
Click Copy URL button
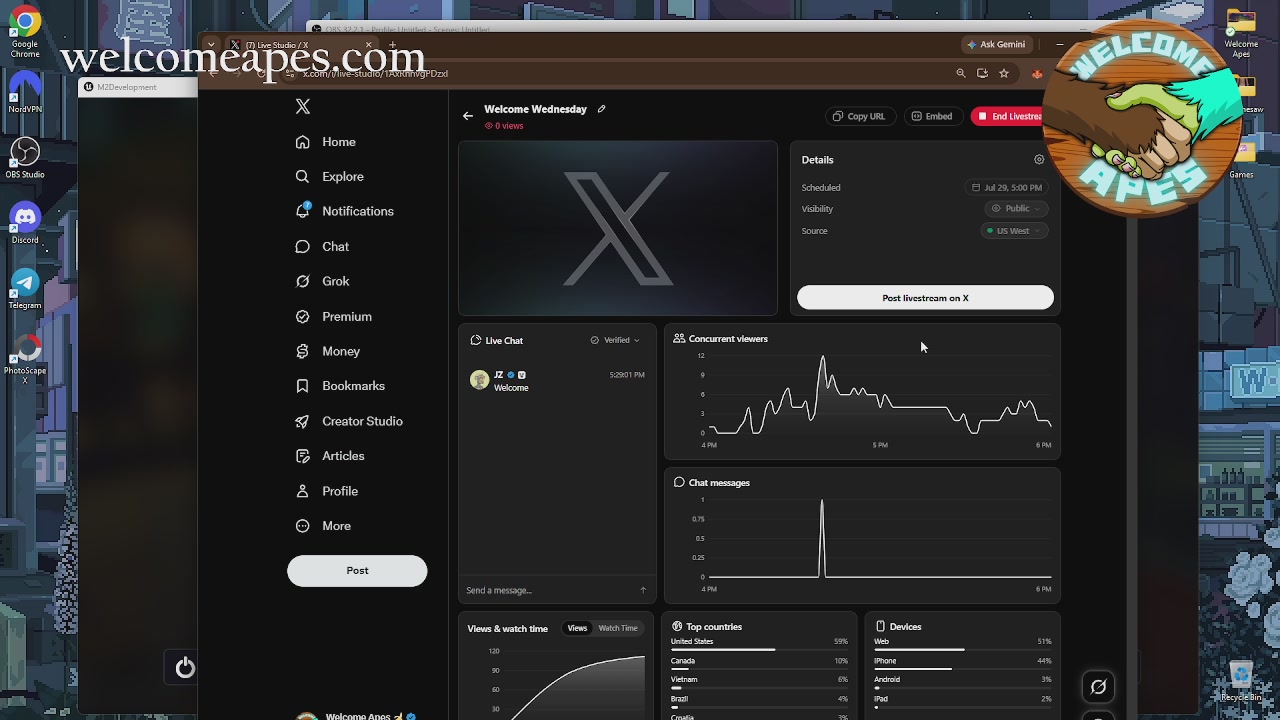point(859,116)
